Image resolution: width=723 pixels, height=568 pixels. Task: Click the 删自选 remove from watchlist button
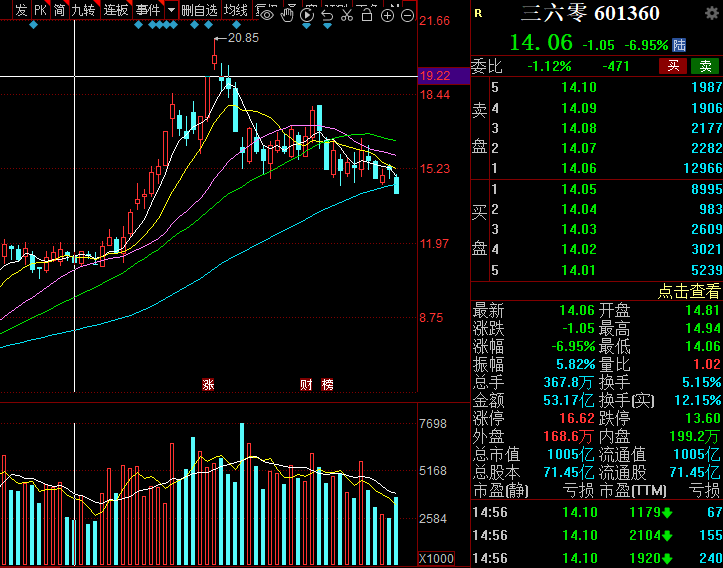[x=199, y=10]
